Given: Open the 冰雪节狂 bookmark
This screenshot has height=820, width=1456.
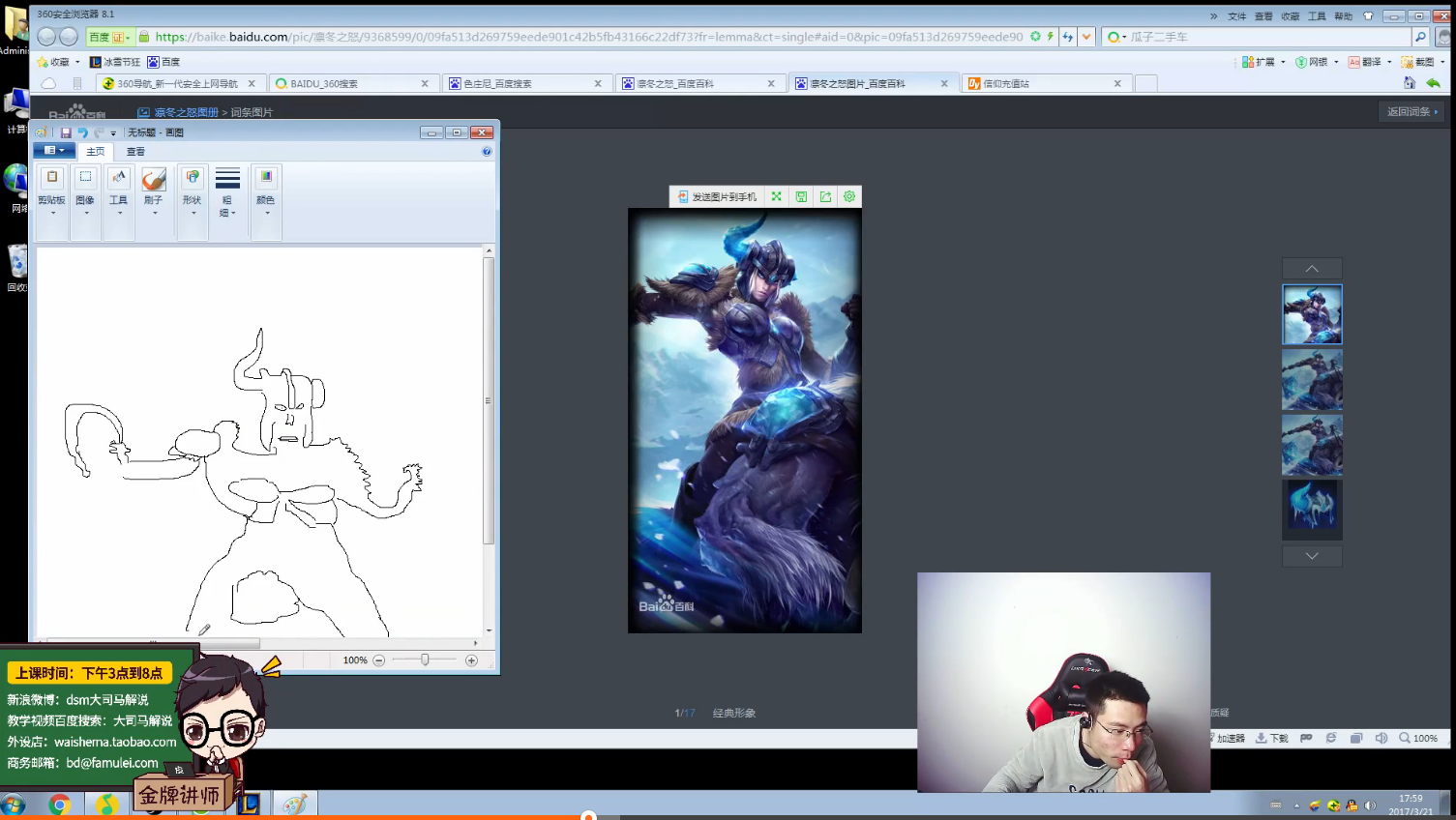Looking at the screenshot, I should click(x=115, y=62).
